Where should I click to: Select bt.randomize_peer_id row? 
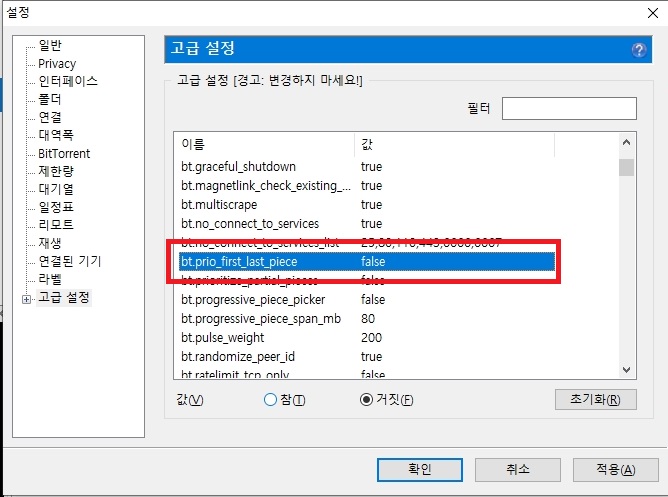[x=366, y=356]
